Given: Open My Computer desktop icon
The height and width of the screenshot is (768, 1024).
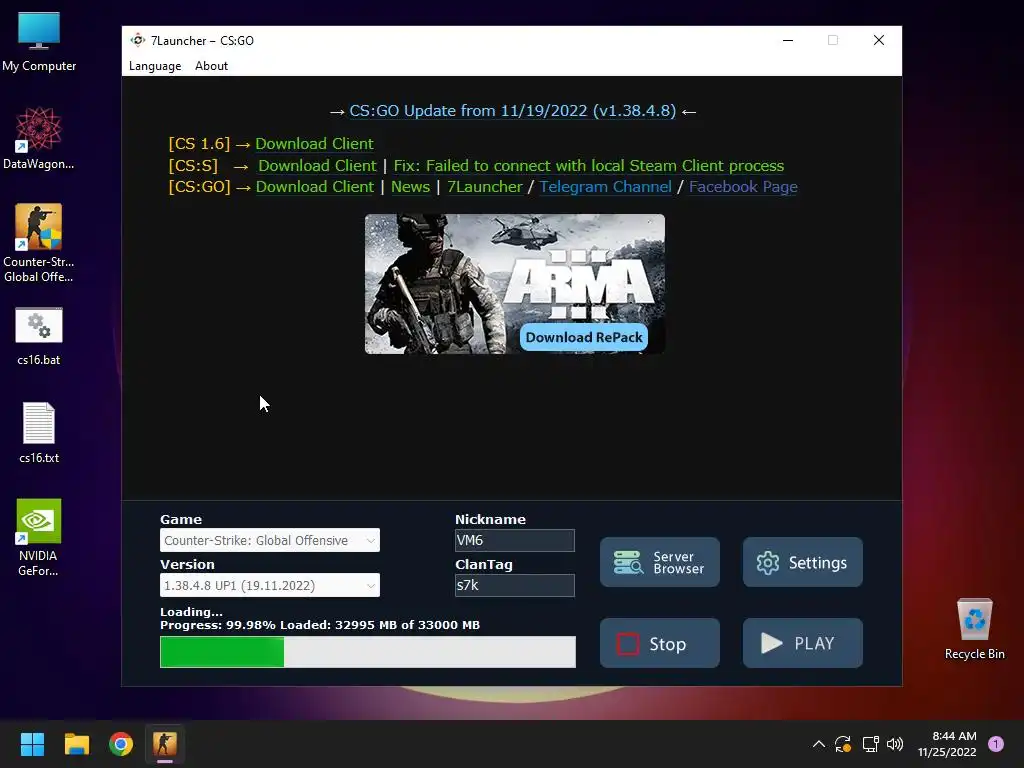Looking at the screenshot, I should pyautogui.click(x=39, y=42).
